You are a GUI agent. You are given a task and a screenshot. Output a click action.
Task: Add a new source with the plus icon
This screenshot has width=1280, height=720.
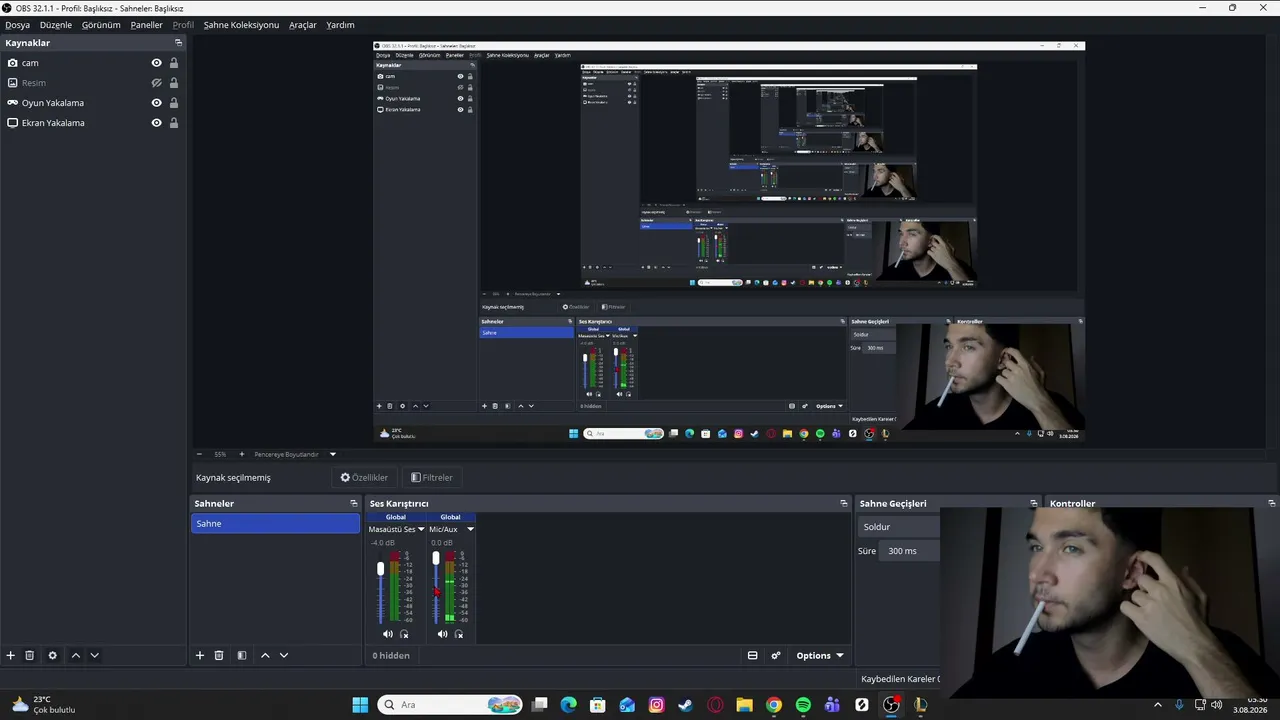click(x=11, y=656)
